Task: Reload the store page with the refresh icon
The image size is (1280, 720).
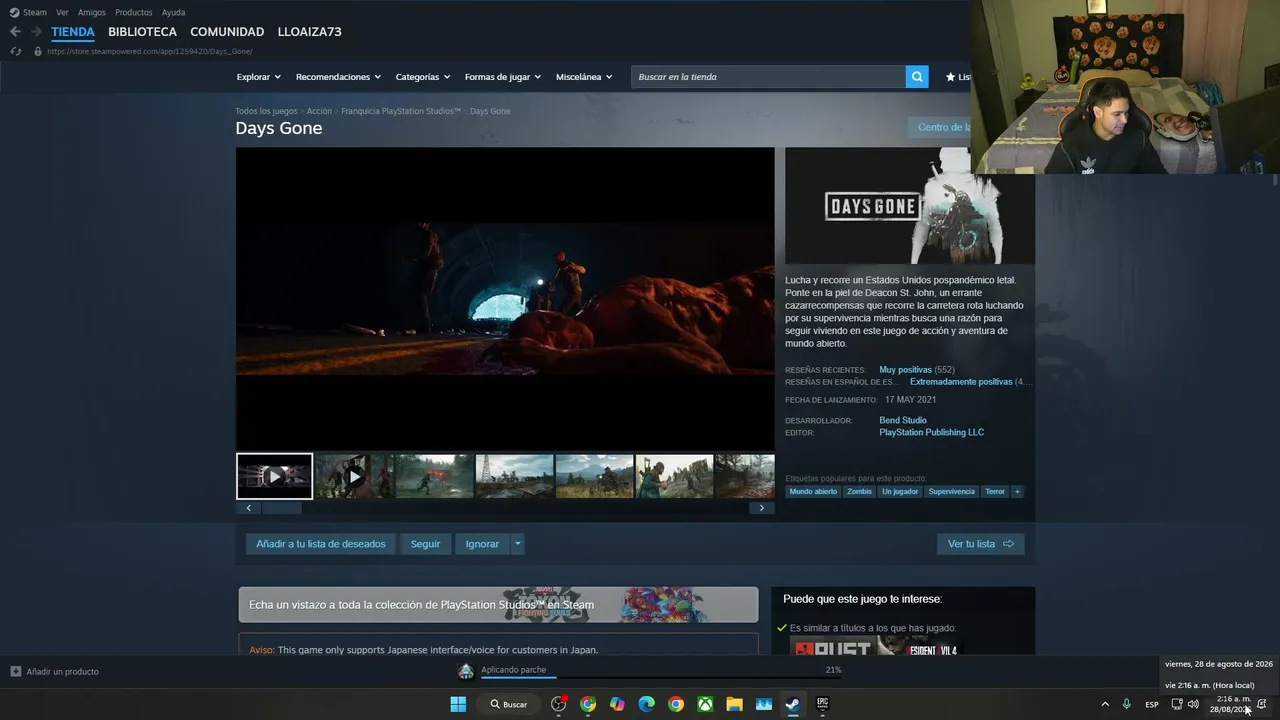Action: (x=15, y=51)
